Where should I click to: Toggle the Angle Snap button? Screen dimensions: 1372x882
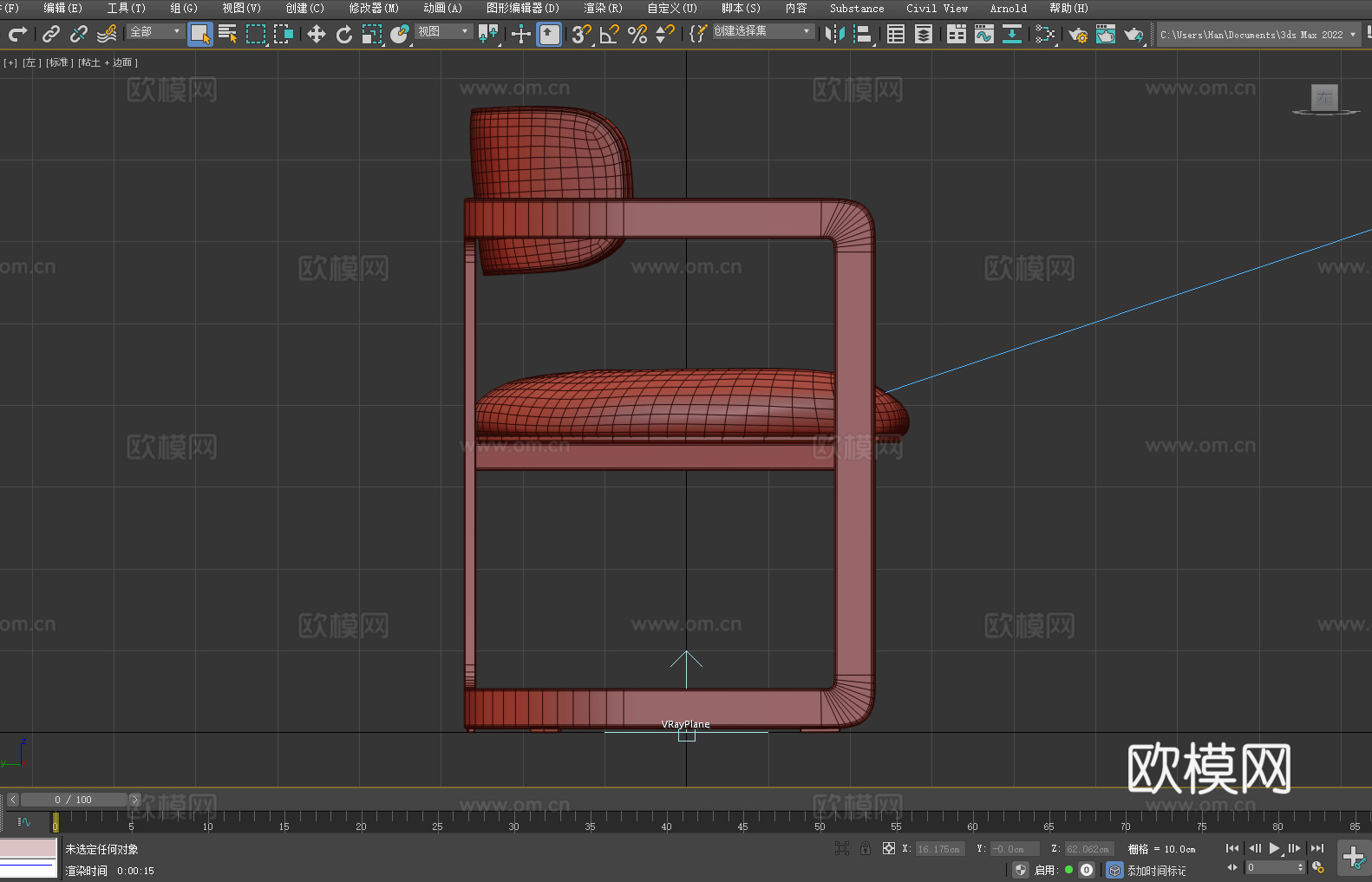610,34
